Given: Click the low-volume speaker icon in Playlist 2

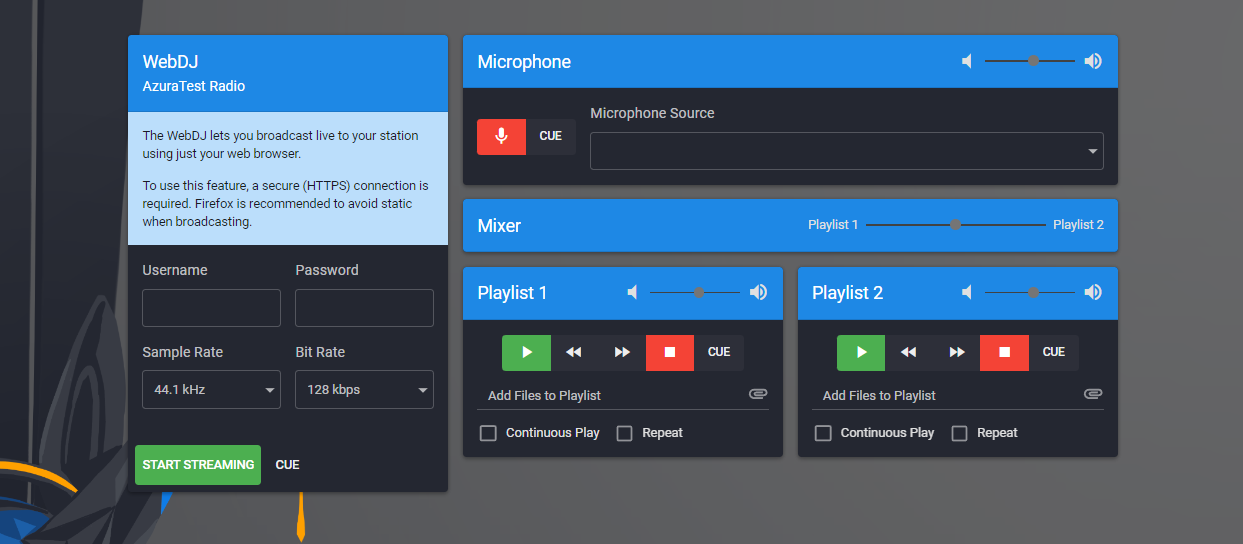Looking at the screenshot, I should (x=967, y=292).
